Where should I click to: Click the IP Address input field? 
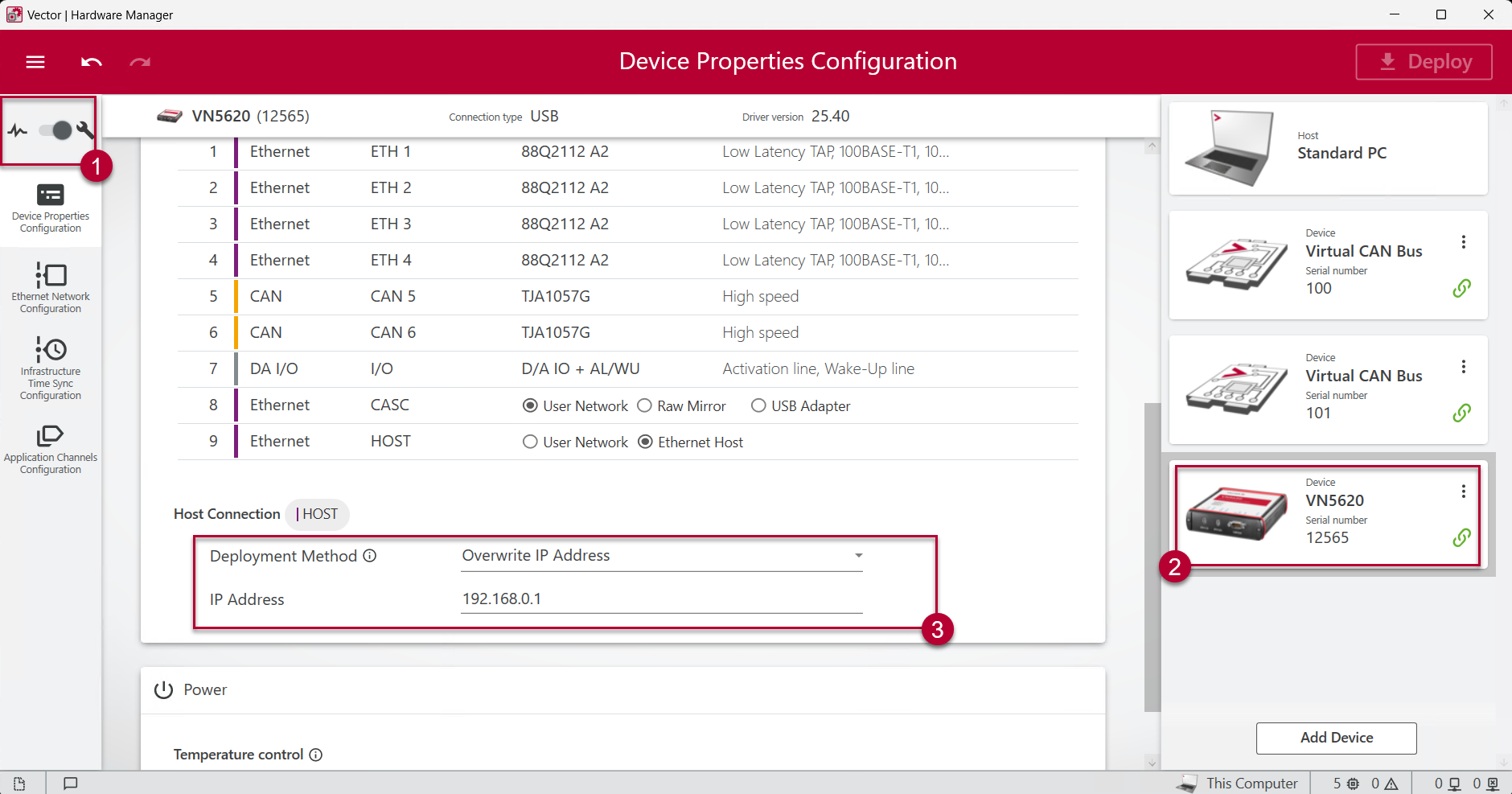pyautogui.click(x=661, y=599)
